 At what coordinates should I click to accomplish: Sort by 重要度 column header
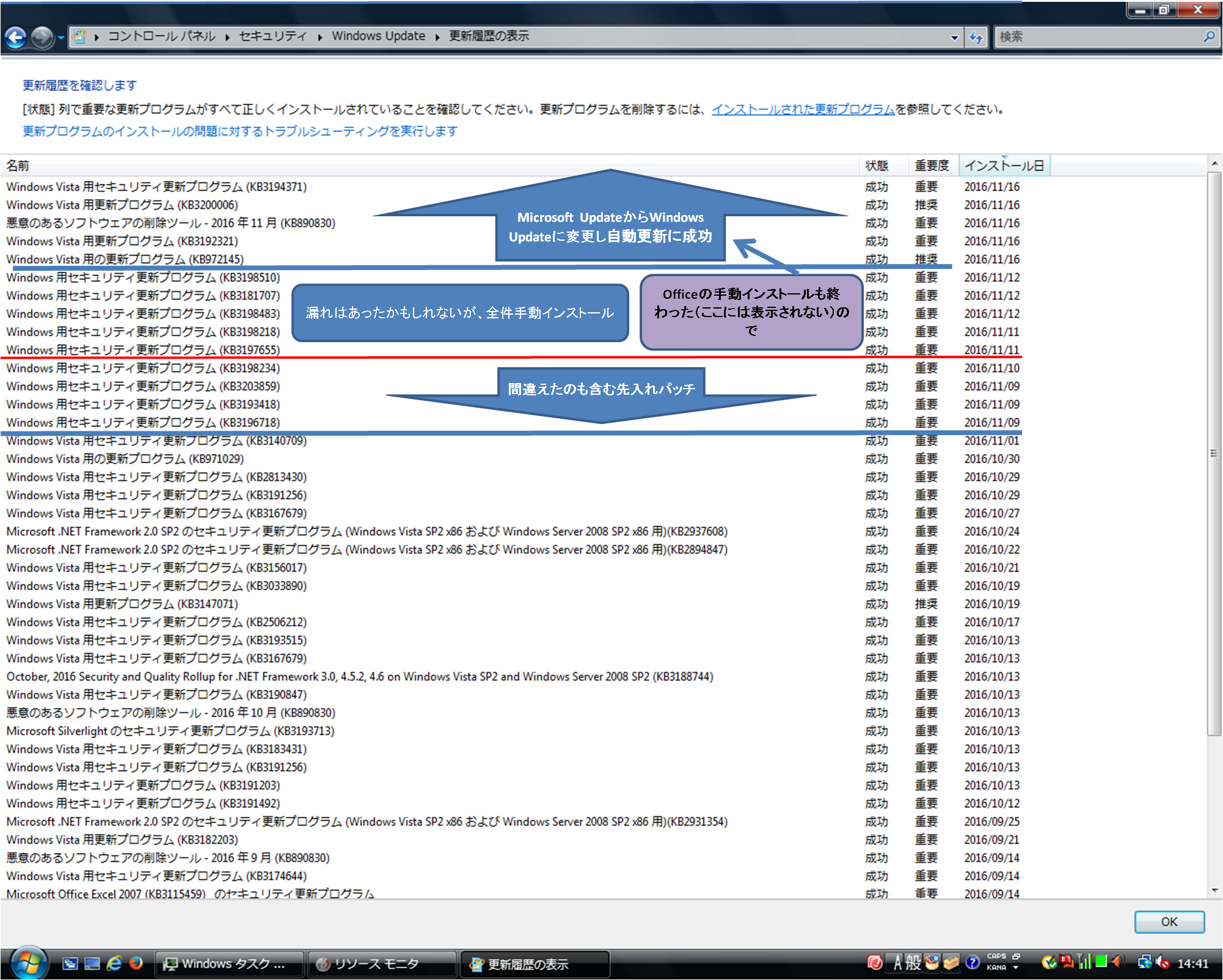click(x=933, y=166)
